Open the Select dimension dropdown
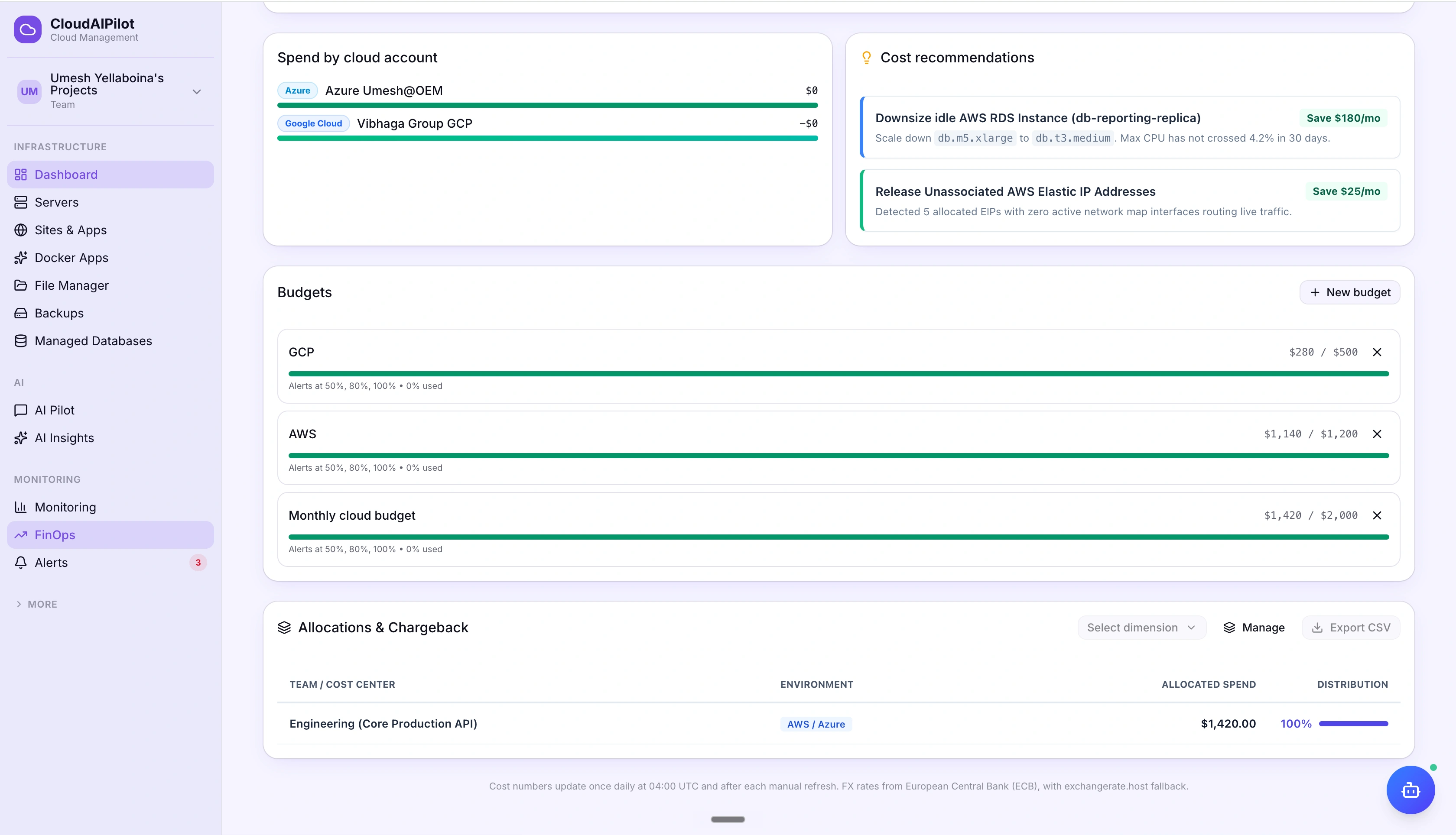1456x835 pixels. 1142,628
